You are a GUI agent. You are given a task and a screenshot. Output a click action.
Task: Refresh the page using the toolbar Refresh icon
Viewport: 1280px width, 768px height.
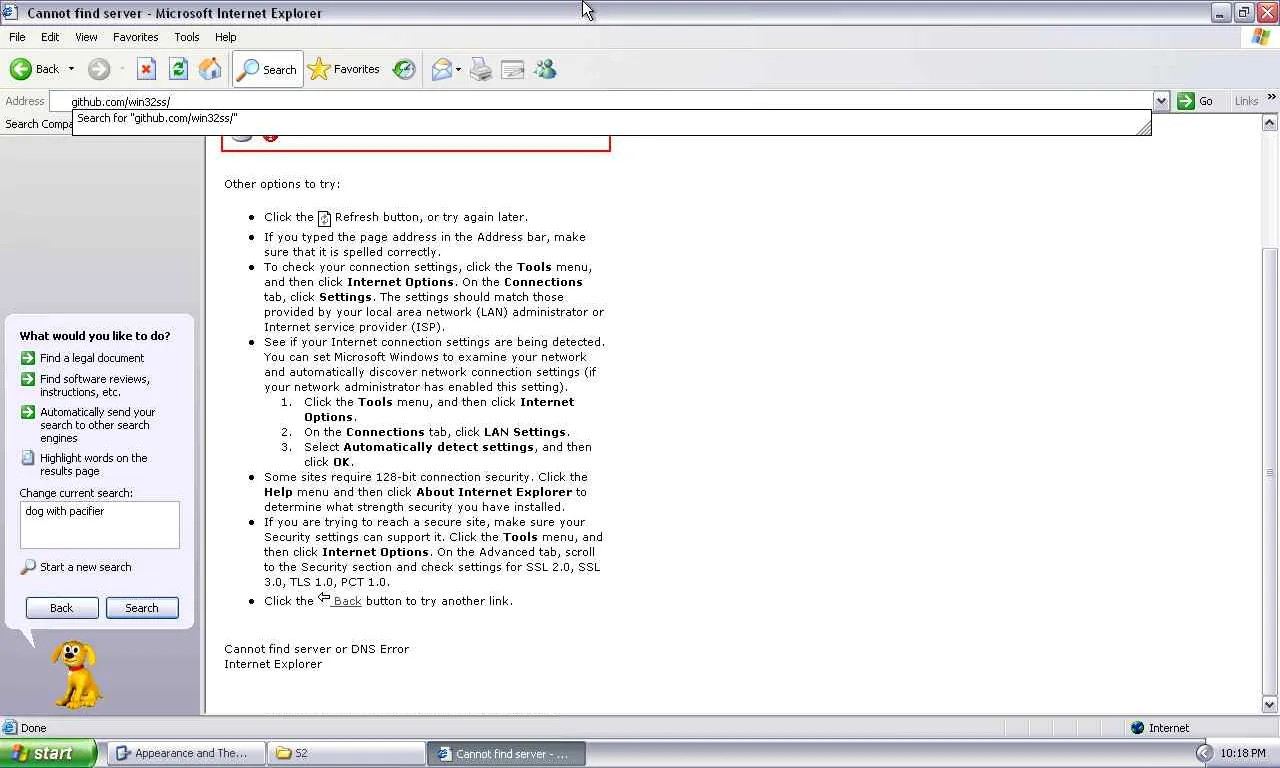point(178,69)
